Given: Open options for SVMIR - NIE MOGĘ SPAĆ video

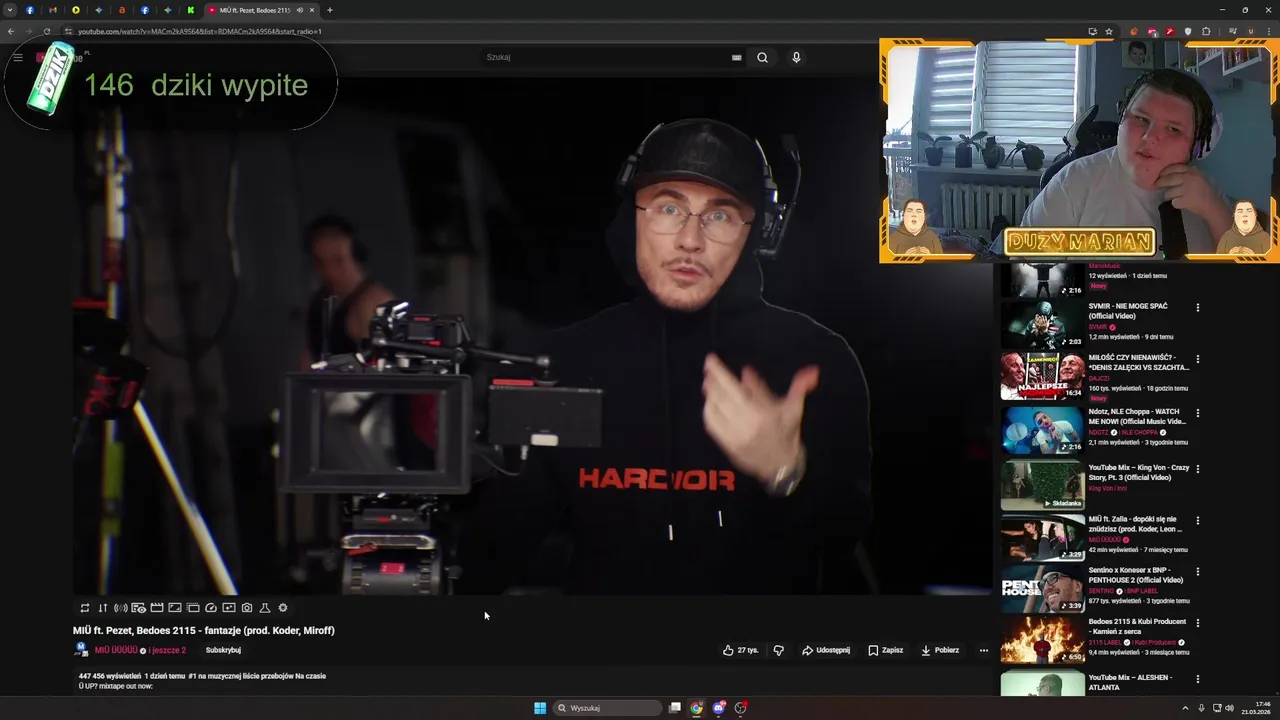Looking at the screenshot, I should 1197,308.
